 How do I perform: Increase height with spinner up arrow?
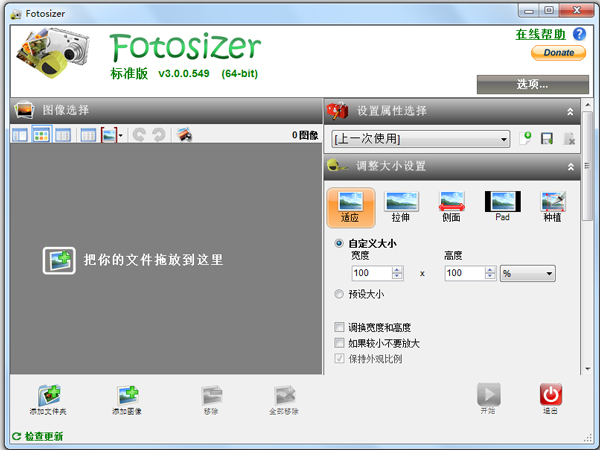(x=490, y=270)
